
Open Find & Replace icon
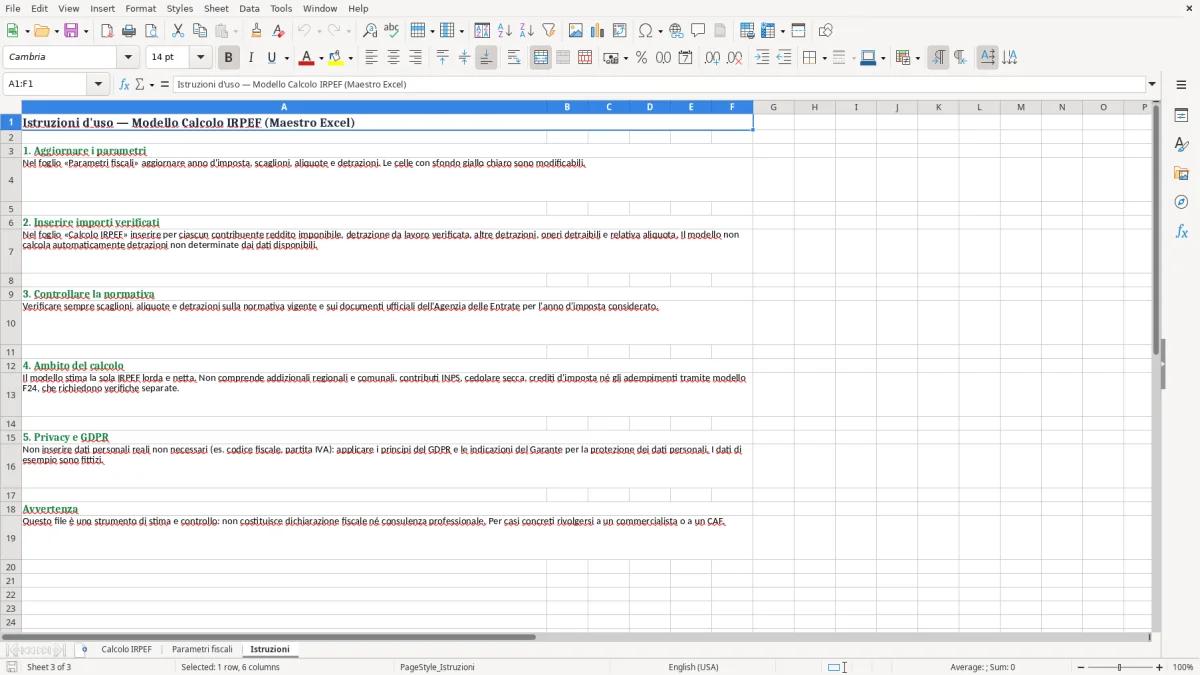click(370, 31)
